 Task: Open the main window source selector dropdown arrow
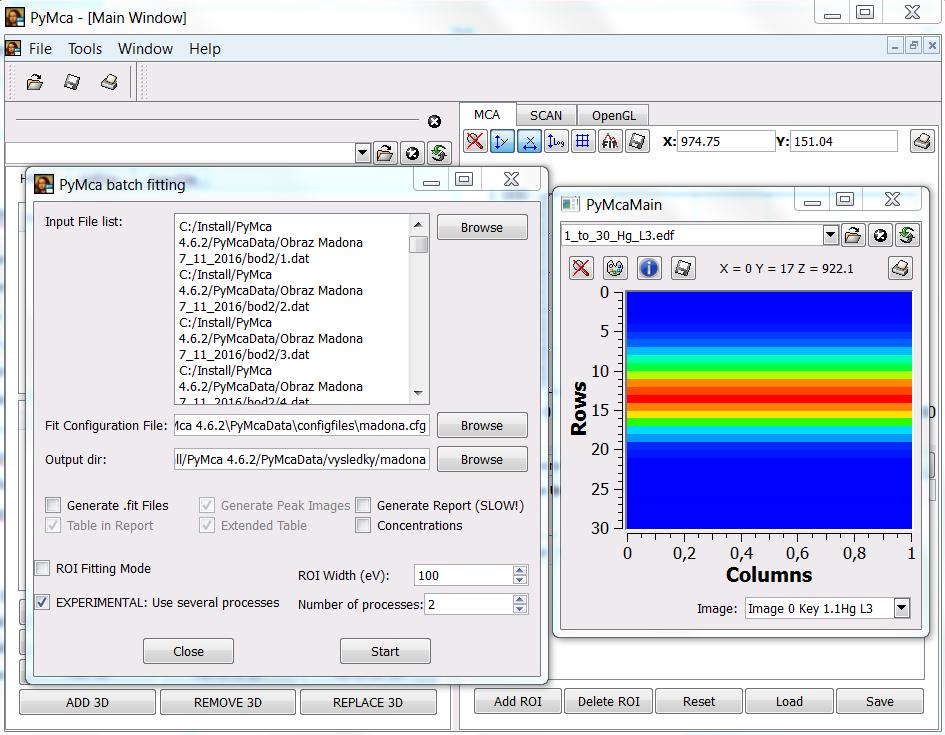(362, 153)
